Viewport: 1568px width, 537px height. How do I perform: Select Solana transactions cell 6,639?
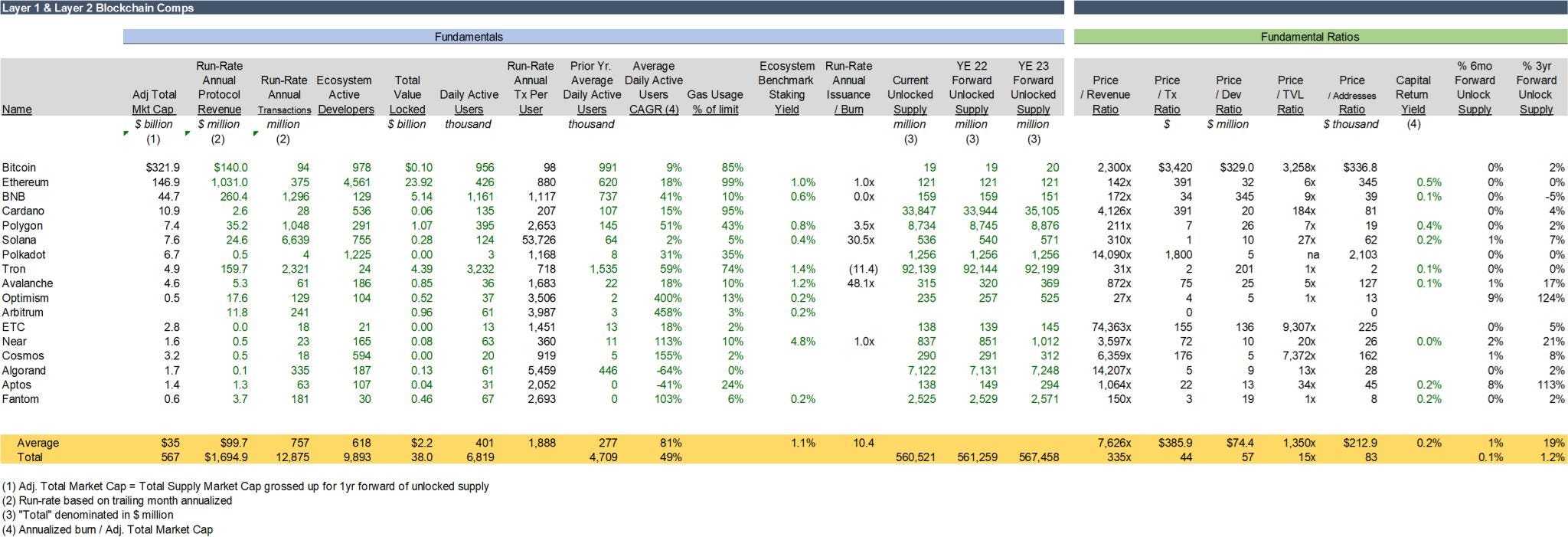point(295,240)
